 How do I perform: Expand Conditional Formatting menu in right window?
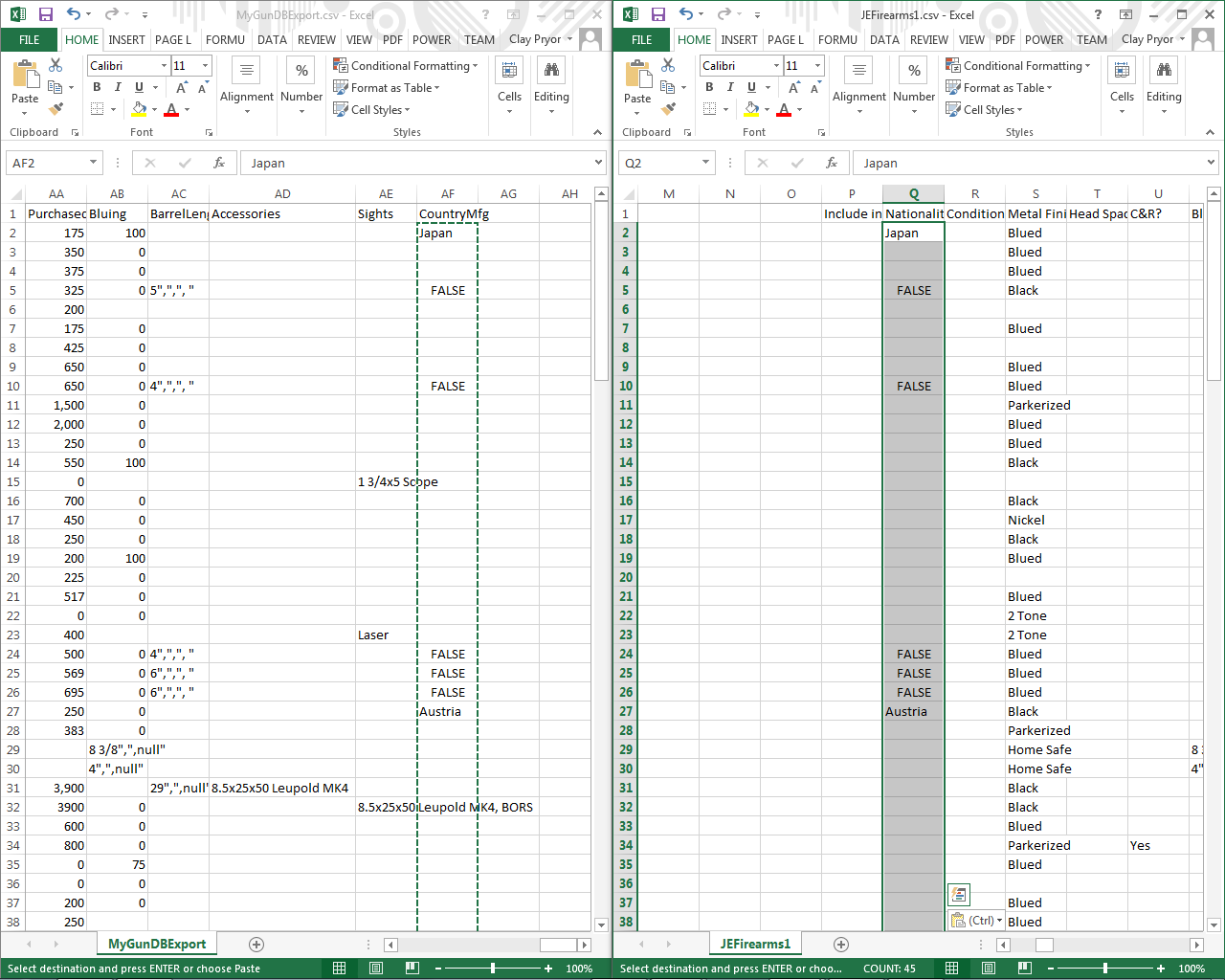point(1017,66)
